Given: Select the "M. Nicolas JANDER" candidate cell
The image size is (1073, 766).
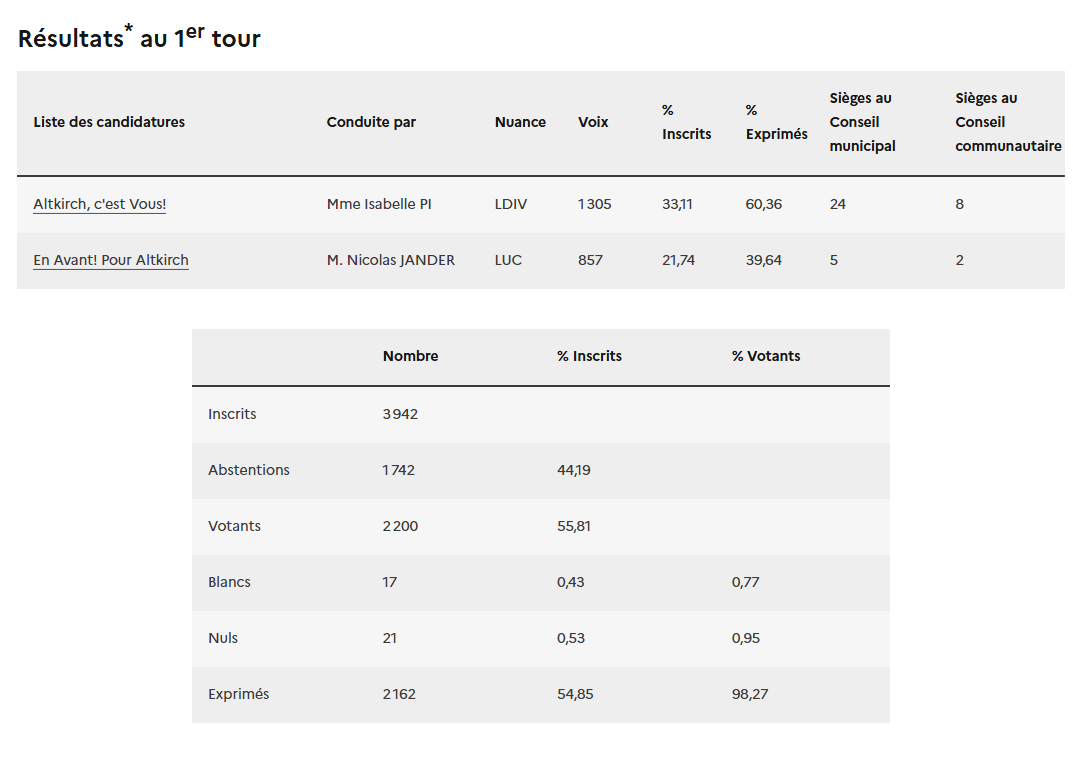Looking at the screenshot, I should point(390,260).
